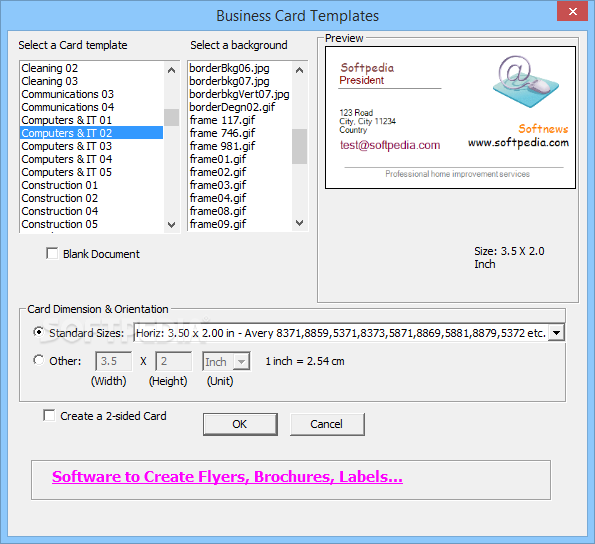Click background list scroll down arrow
Viewport: 595px width, 544px height.
tap(299, 223)
